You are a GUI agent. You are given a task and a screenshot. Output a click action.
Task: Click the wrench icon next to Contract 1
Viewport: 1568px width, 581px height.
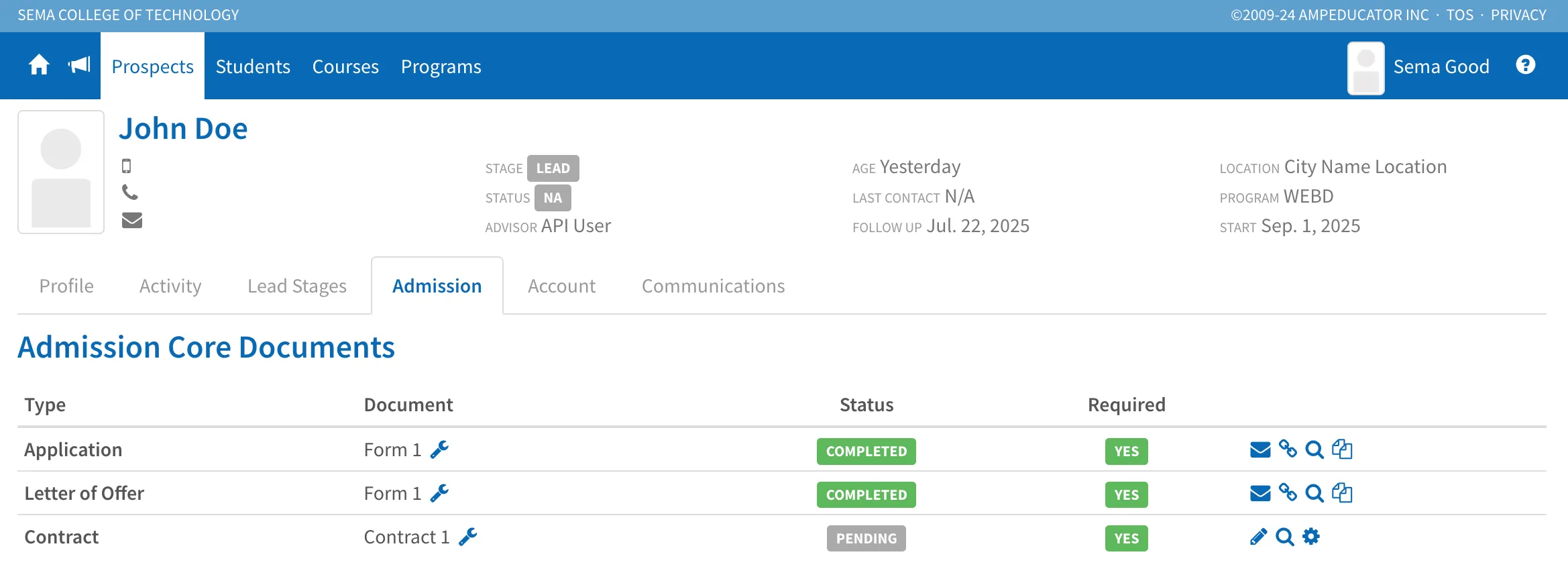coord(468,537)
